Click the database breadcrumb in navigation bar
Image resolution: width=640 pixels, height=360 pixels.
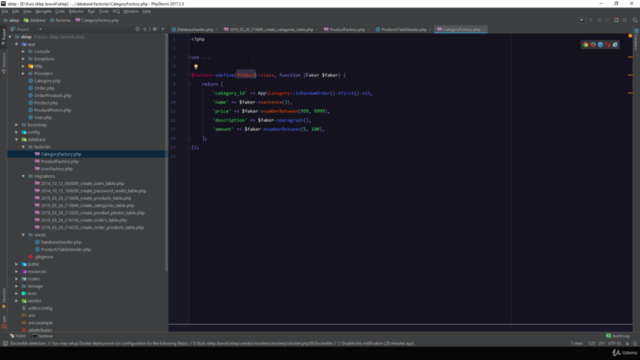coord(35,20)
